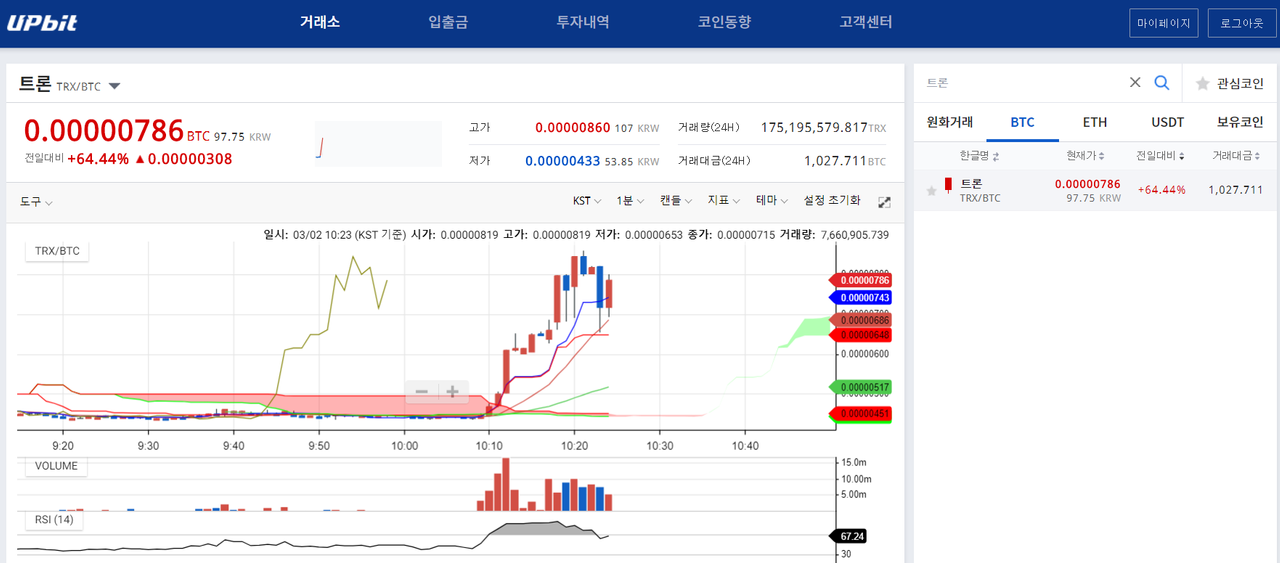Screen dimensions: 1280x563
Task: Click the 마이페이지 button
Action: 1163,23
